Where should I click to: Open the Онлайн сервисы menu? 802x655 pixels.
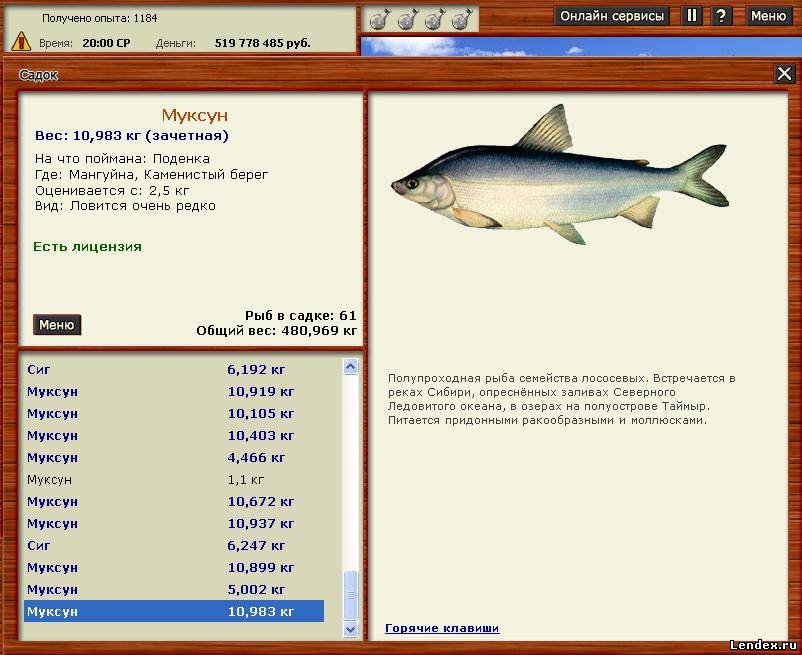(612, 16)
